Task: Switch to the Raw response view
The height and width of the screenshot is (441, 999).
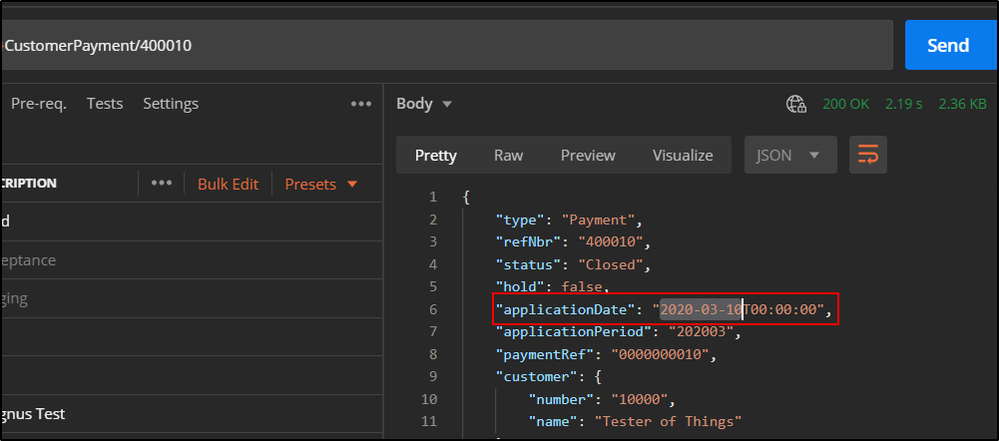Action: pyautogui.click(x=508, y=155)
